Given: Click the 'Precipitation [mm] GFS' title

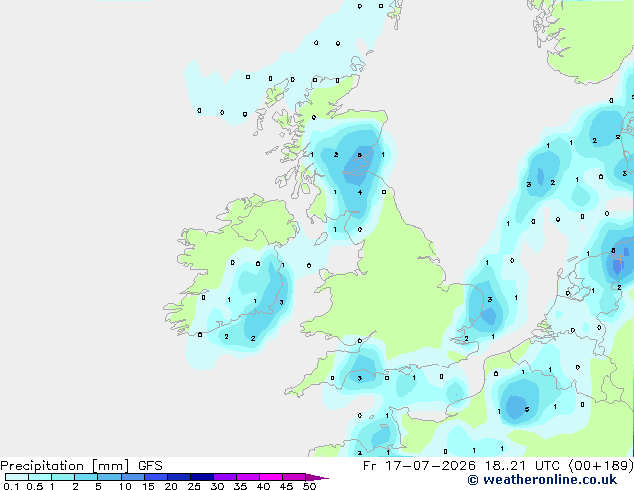Looking at the screenshot, I should [81, 466].
